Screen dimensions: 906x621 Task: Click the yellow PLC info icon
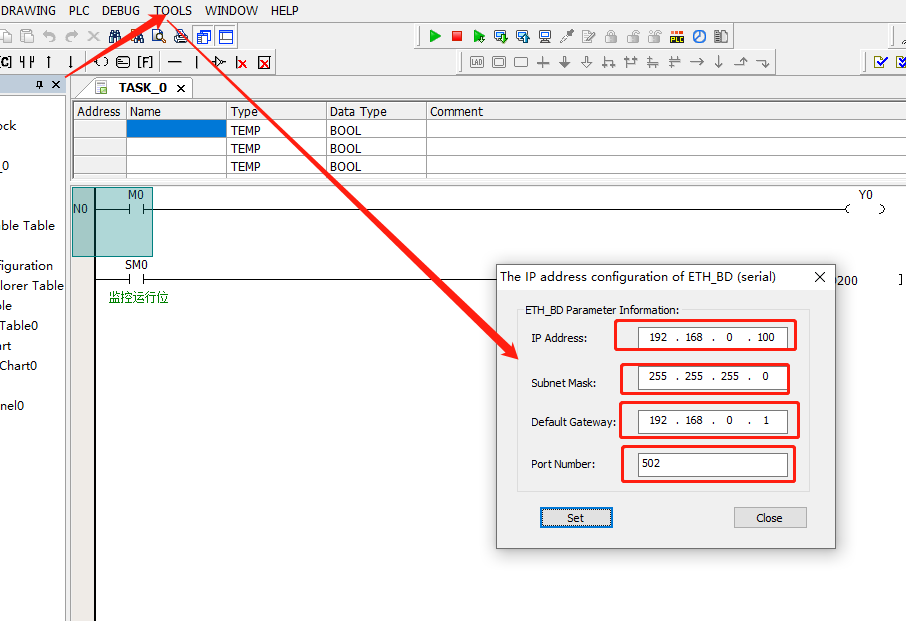point(677,36)
